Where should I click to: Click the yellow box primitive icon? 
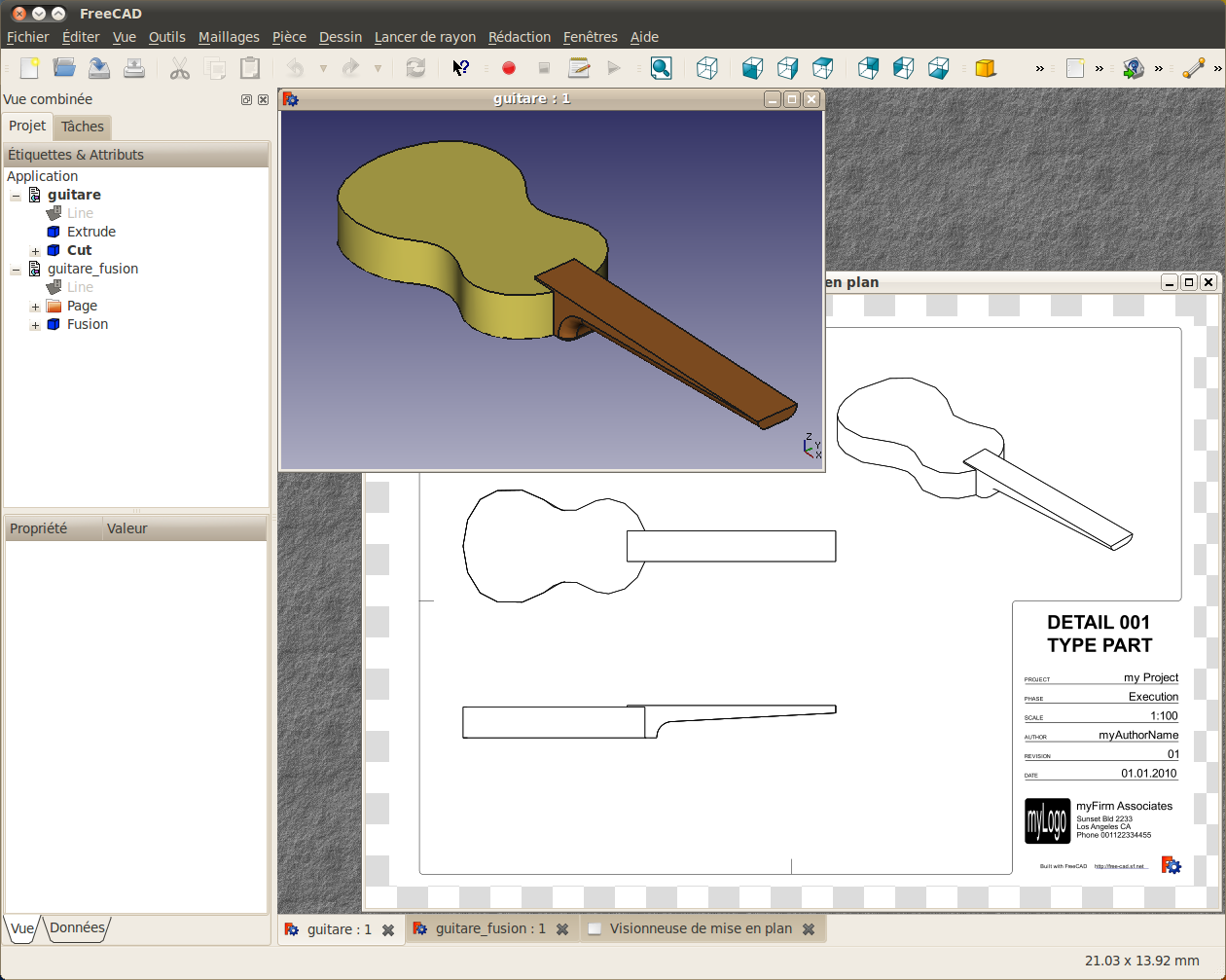pyautogui.click(x=986, y=68)
